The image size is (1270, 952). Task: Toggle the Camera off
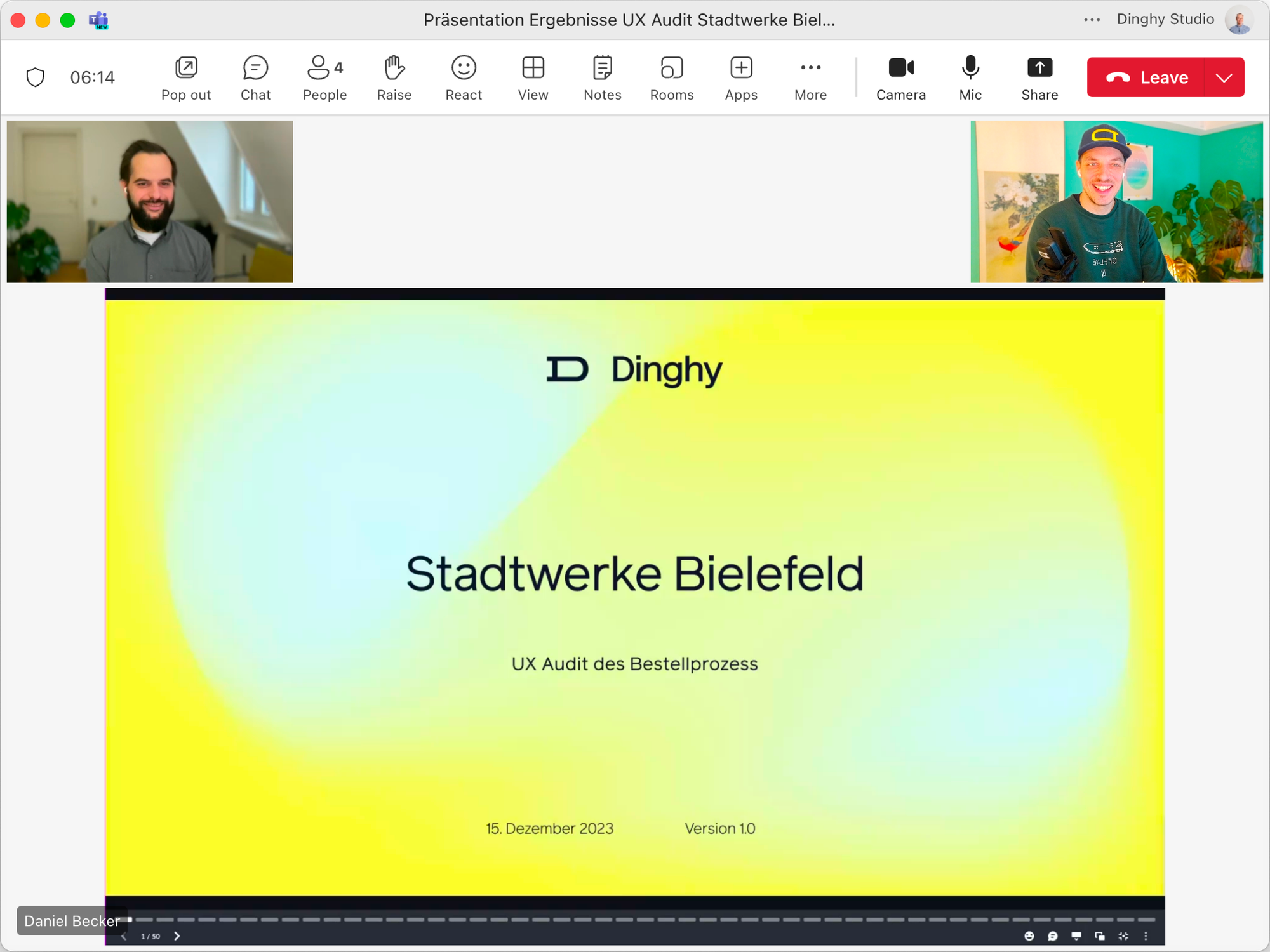click(x=900, y=77)
